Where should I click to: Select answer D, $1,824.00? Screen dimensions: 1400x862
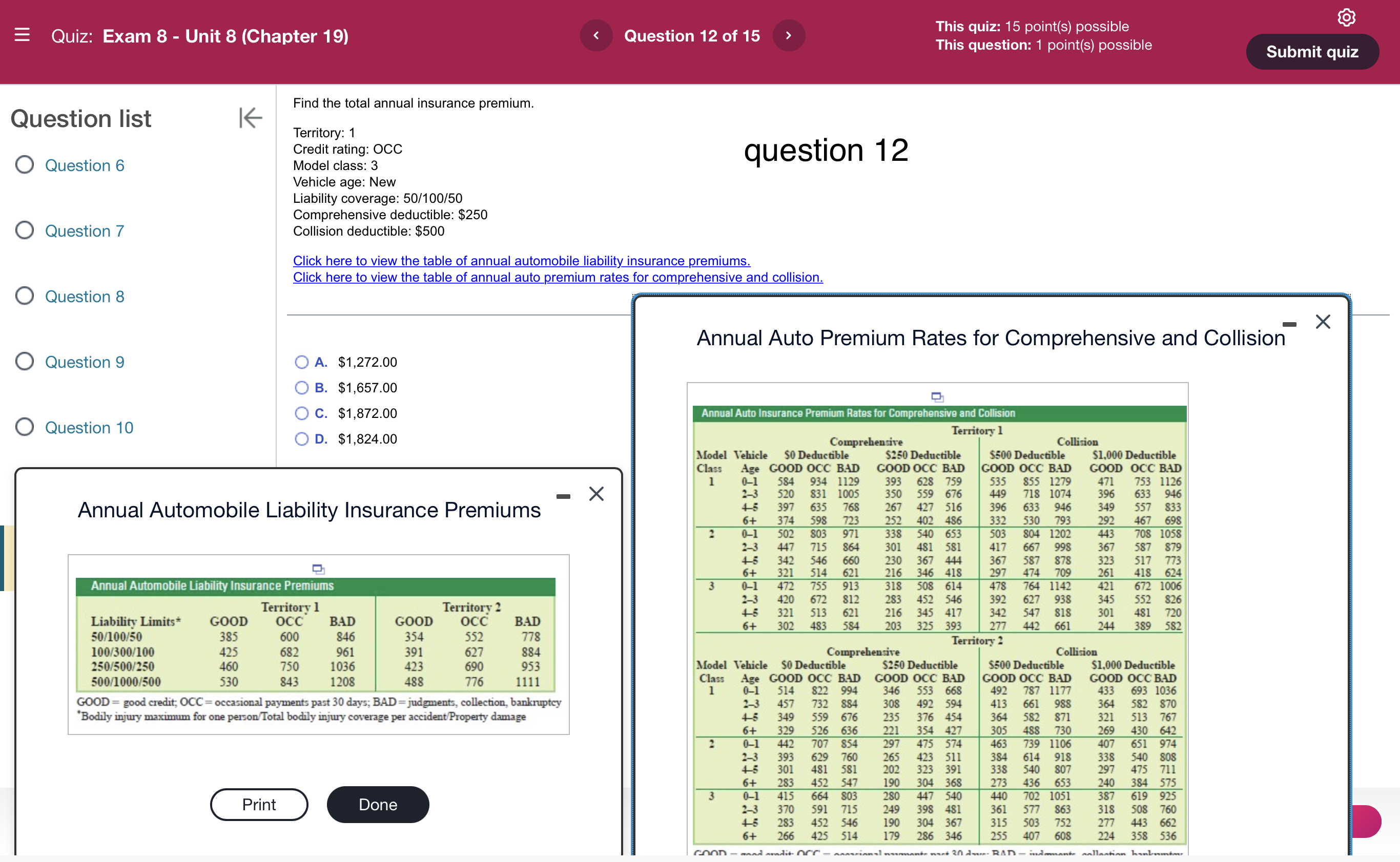(x=302, y=438)
